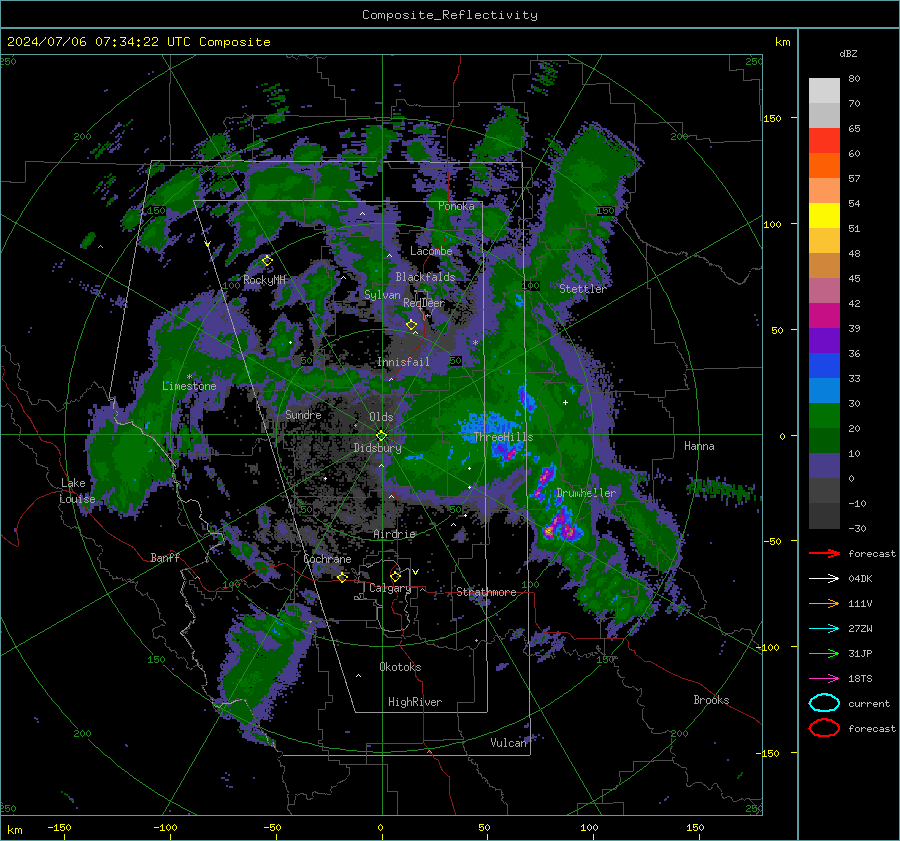Click the 'HighRiver' map label
Screen dimensions: 900x841
click(415, 702)
